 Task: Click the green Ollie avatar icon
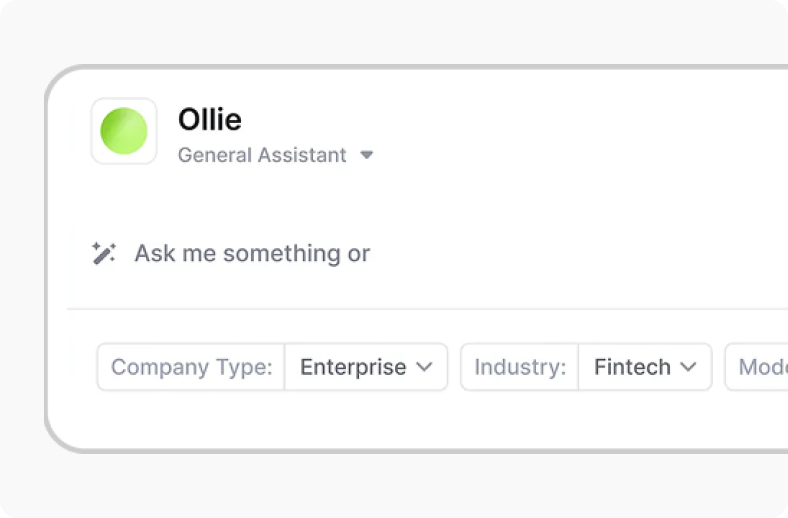pos(124,131)
